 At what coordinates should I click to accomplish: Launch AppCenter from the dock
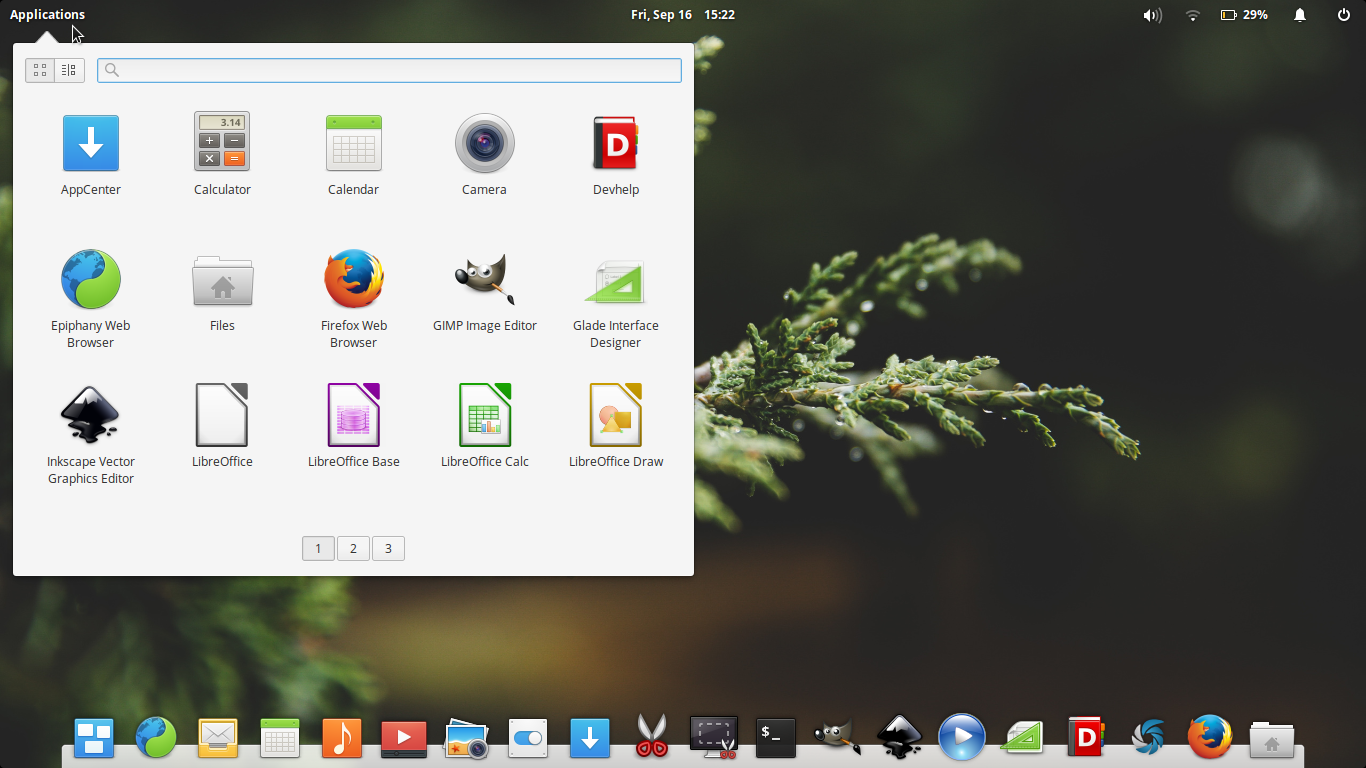click(590, 738)
